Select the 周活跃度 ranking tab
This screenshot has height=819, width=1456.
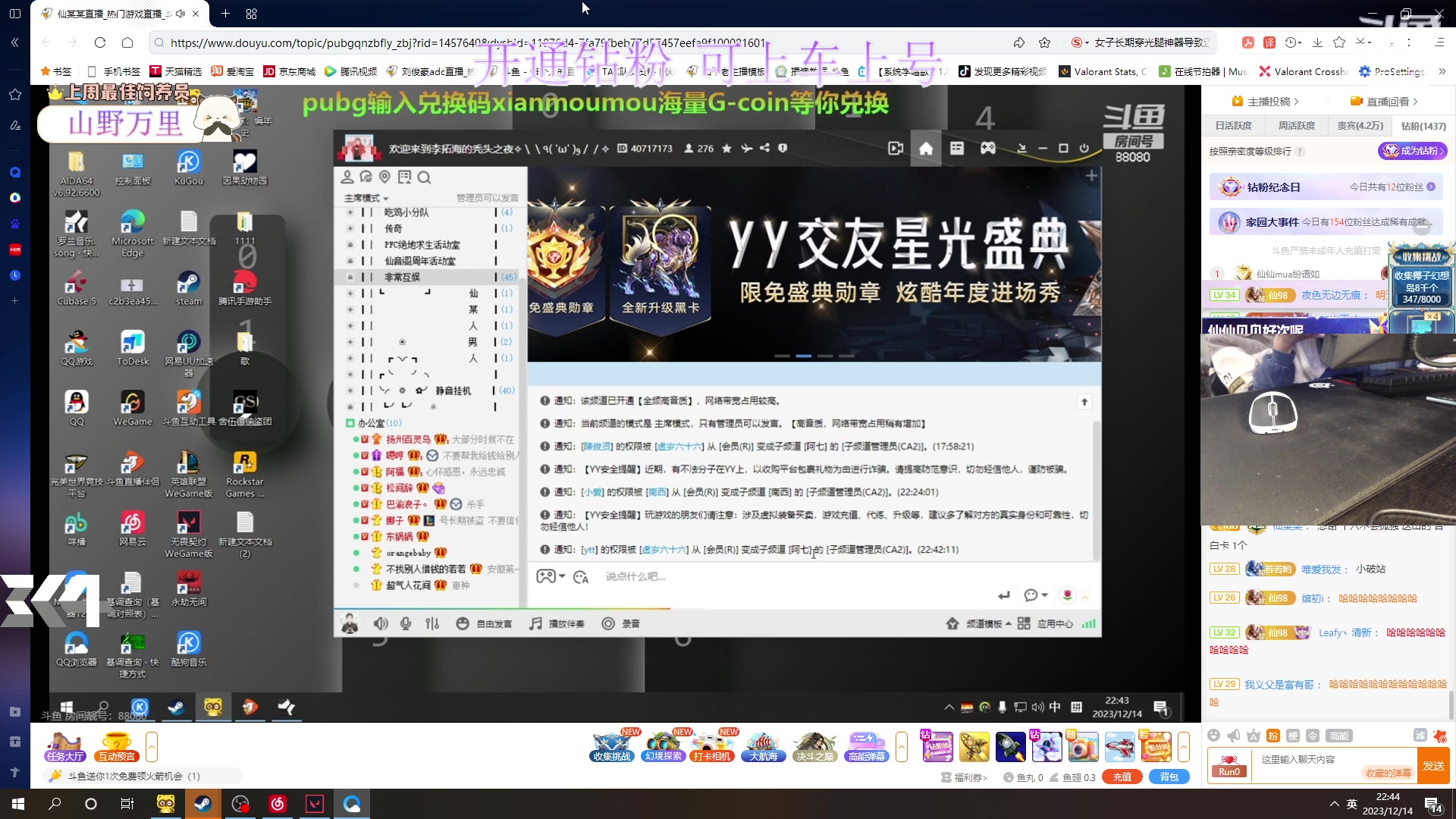click(1297, 125)
